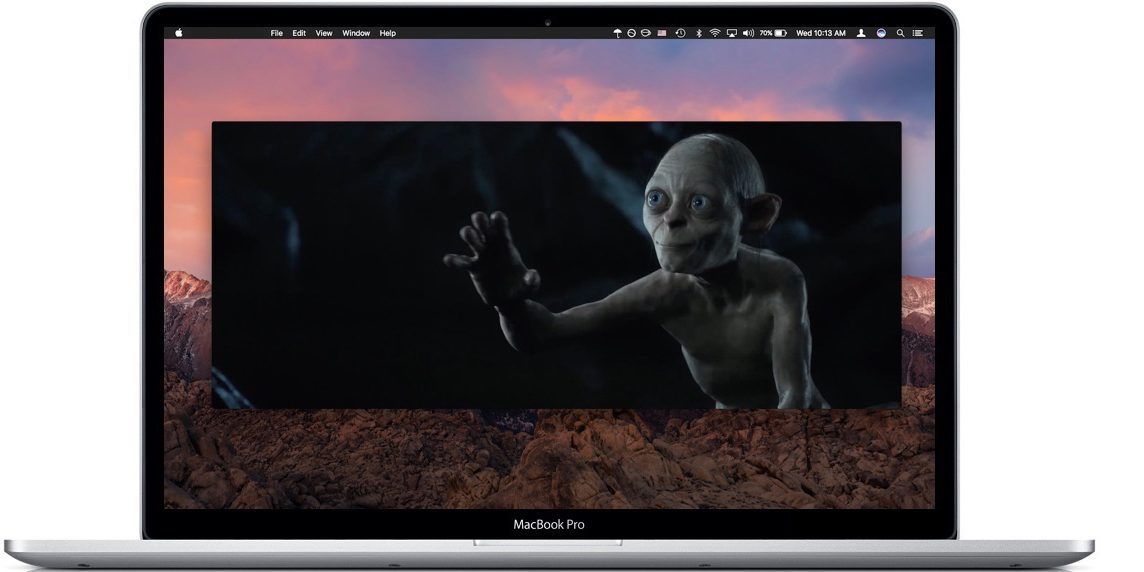The height and width of the screenshot is (572, 1144).
Task: Open the View menu
Action: (324, 33)
